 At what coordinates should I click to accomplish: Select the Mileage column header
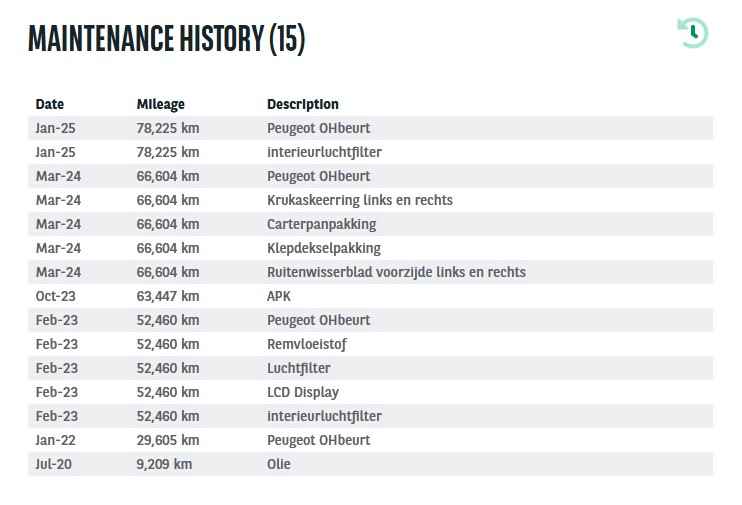pyautogui.click(x=160, y=104)
